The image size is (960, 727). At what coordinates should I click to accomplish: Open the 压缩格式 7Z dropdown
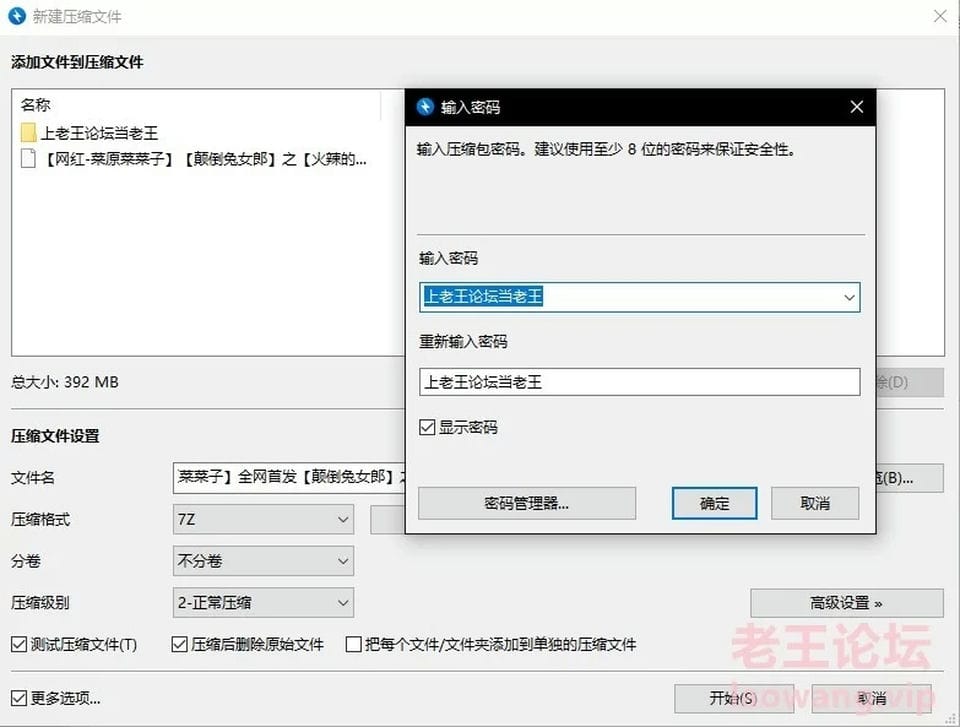[x=263, y=519]
